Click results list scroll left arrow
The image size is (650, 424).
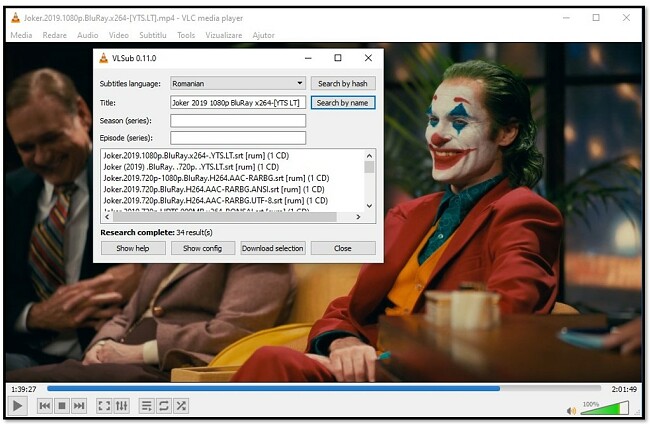coord(107,217)
